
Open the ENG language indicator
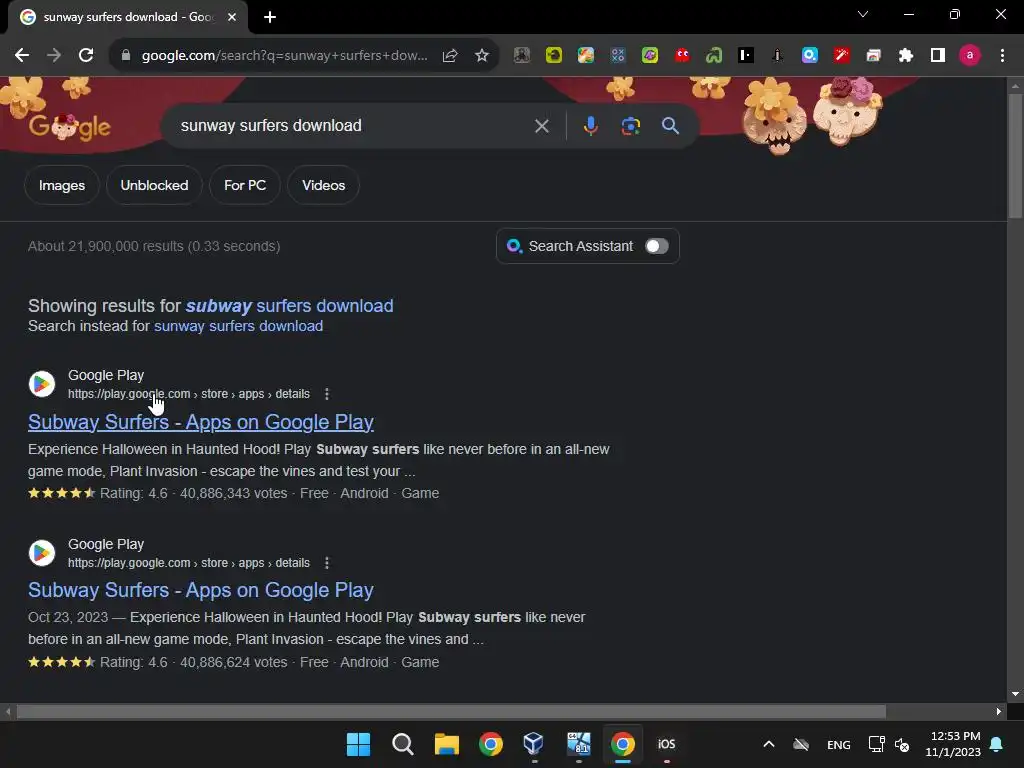point(839,744)
